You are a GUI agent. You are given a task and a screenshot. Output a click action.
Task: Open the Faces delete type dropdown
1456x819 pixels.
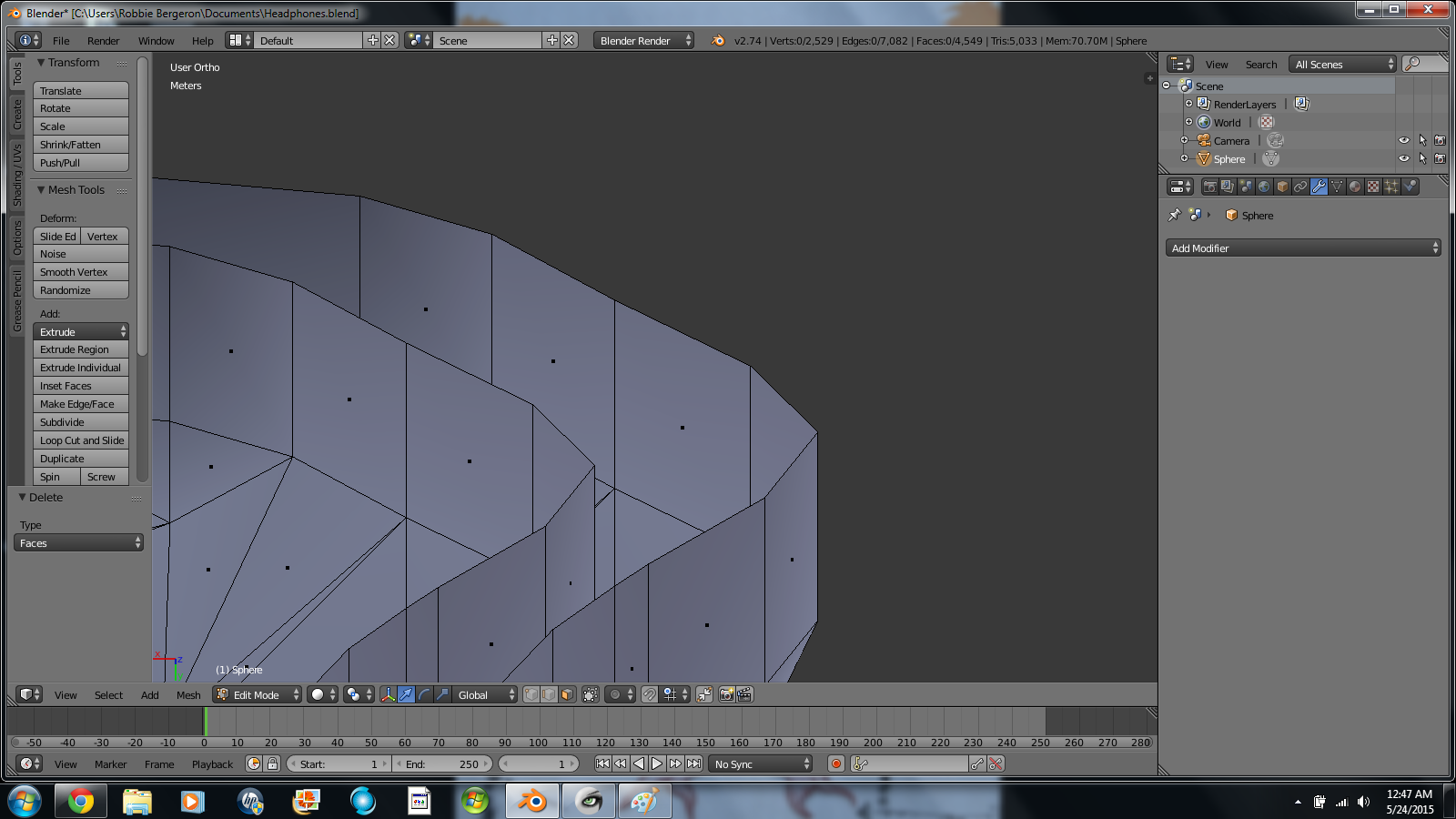[78, 542]
